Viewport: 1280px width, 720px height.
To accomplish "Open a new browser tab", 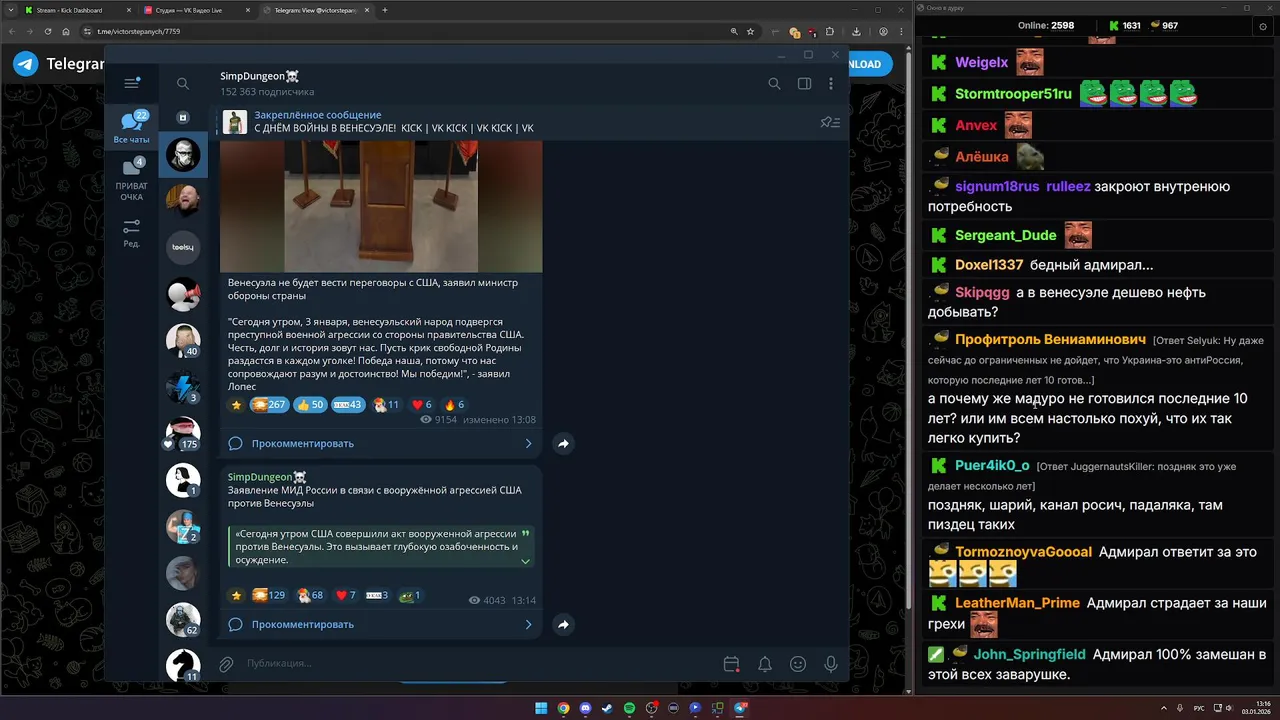I will point(385,10).
